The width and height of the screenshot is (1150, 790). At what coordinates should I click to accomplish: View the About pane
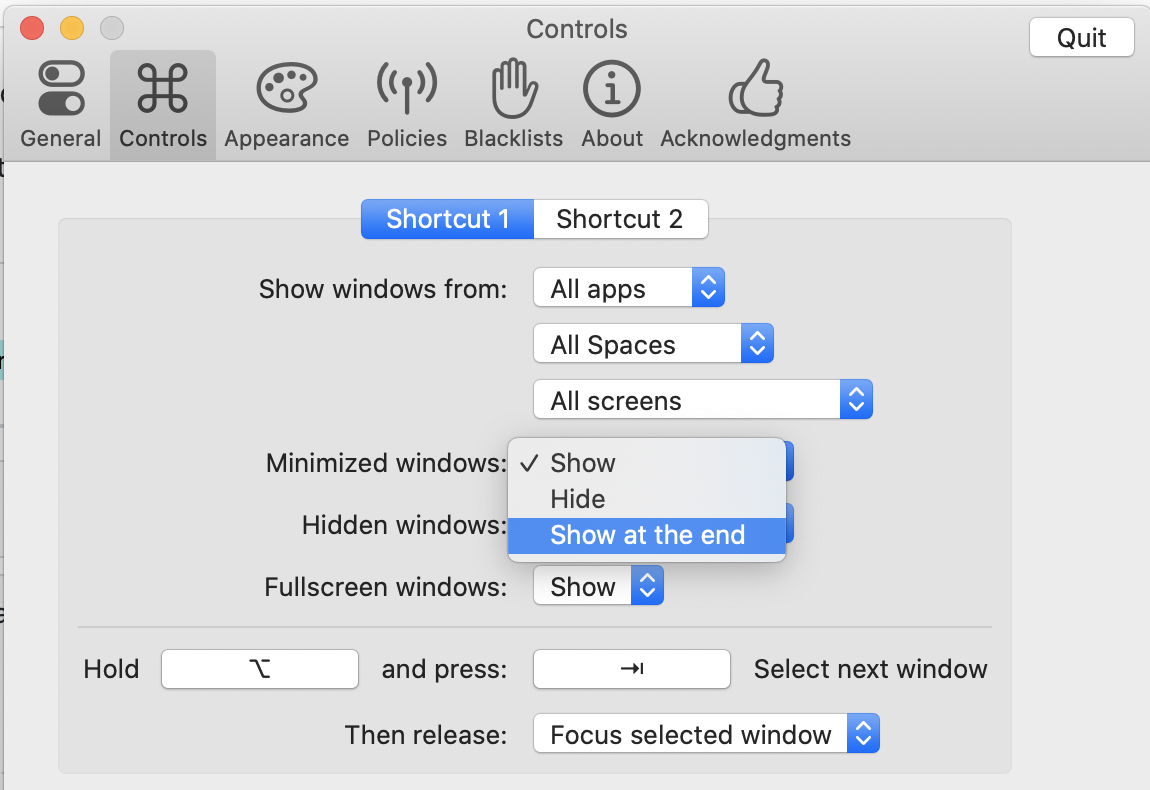(611, 100)
